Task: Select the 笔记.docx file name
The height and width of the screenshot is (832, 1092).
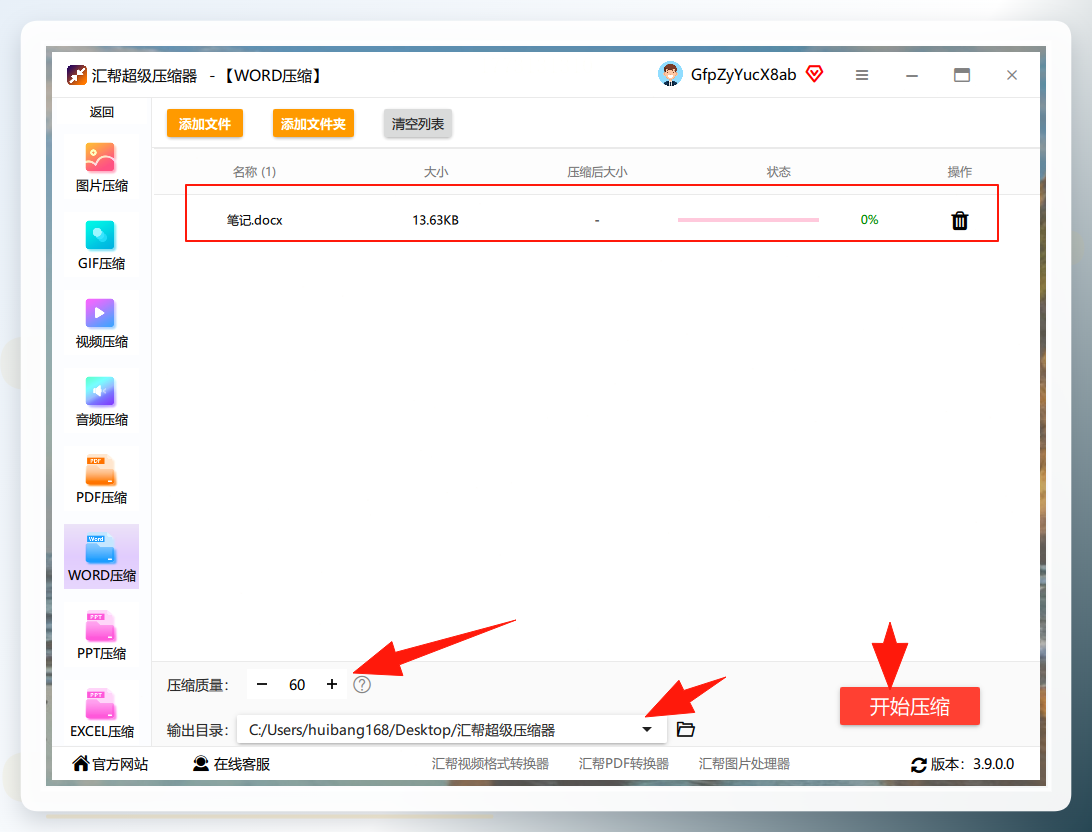Action: (x=254, y=220)
